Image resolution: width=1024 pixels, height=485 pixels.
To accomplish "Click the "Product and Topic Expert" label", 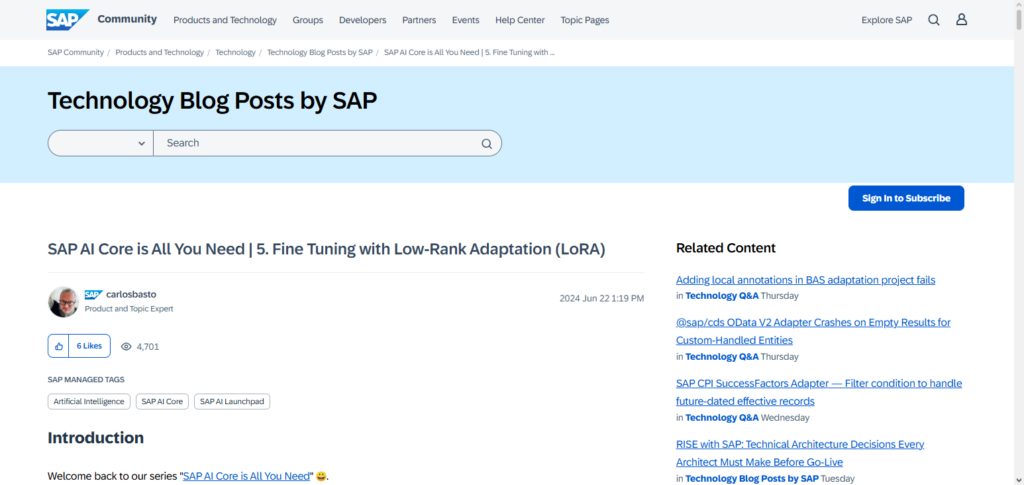I will (129, 309).
